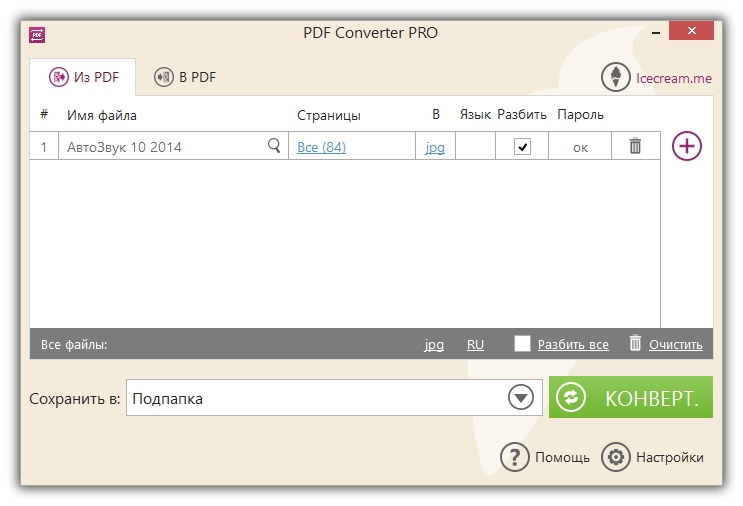Select the АвтоЗвук 10 2014 file row
The height and width of the screenshot is (506, 743).
point(345,146)
